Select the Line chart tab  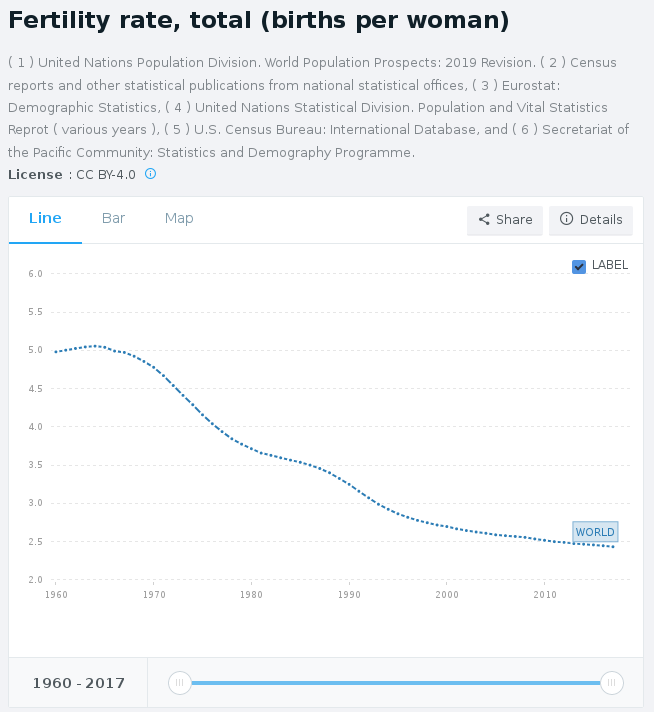point(45,219)
